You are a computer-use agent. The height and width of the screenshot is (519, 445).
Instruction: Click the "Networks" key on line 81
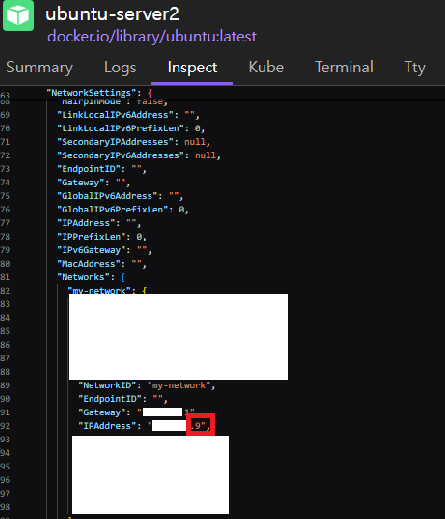84,277
